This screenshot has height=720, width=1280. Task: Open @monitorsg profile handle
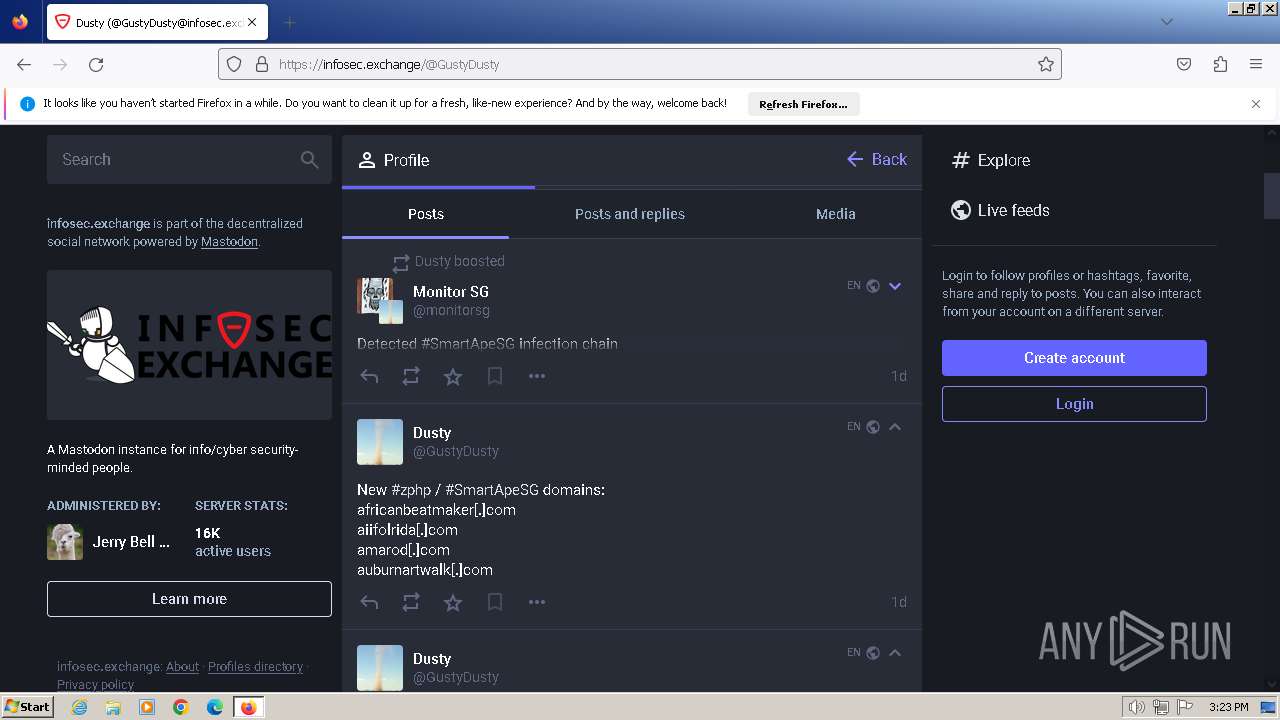tap(451, 310)
